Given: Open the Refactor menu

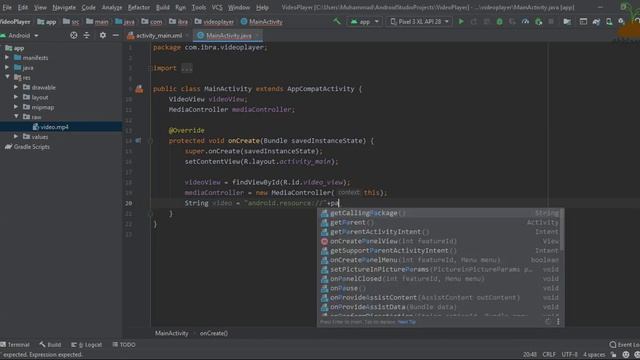Looking at the screenshot, I should [x=139, y=7].
